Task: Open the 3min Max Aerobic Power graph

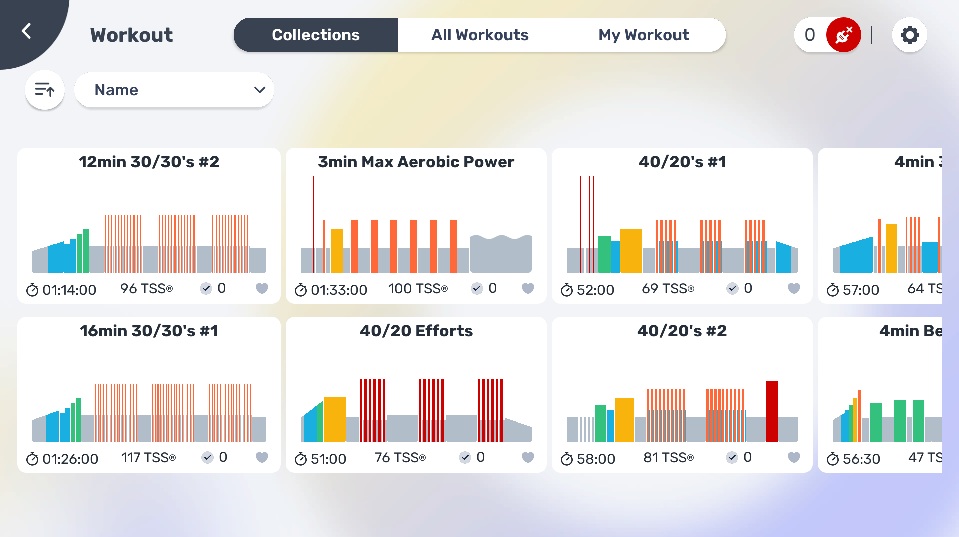Action: click(x=416, y=224)
